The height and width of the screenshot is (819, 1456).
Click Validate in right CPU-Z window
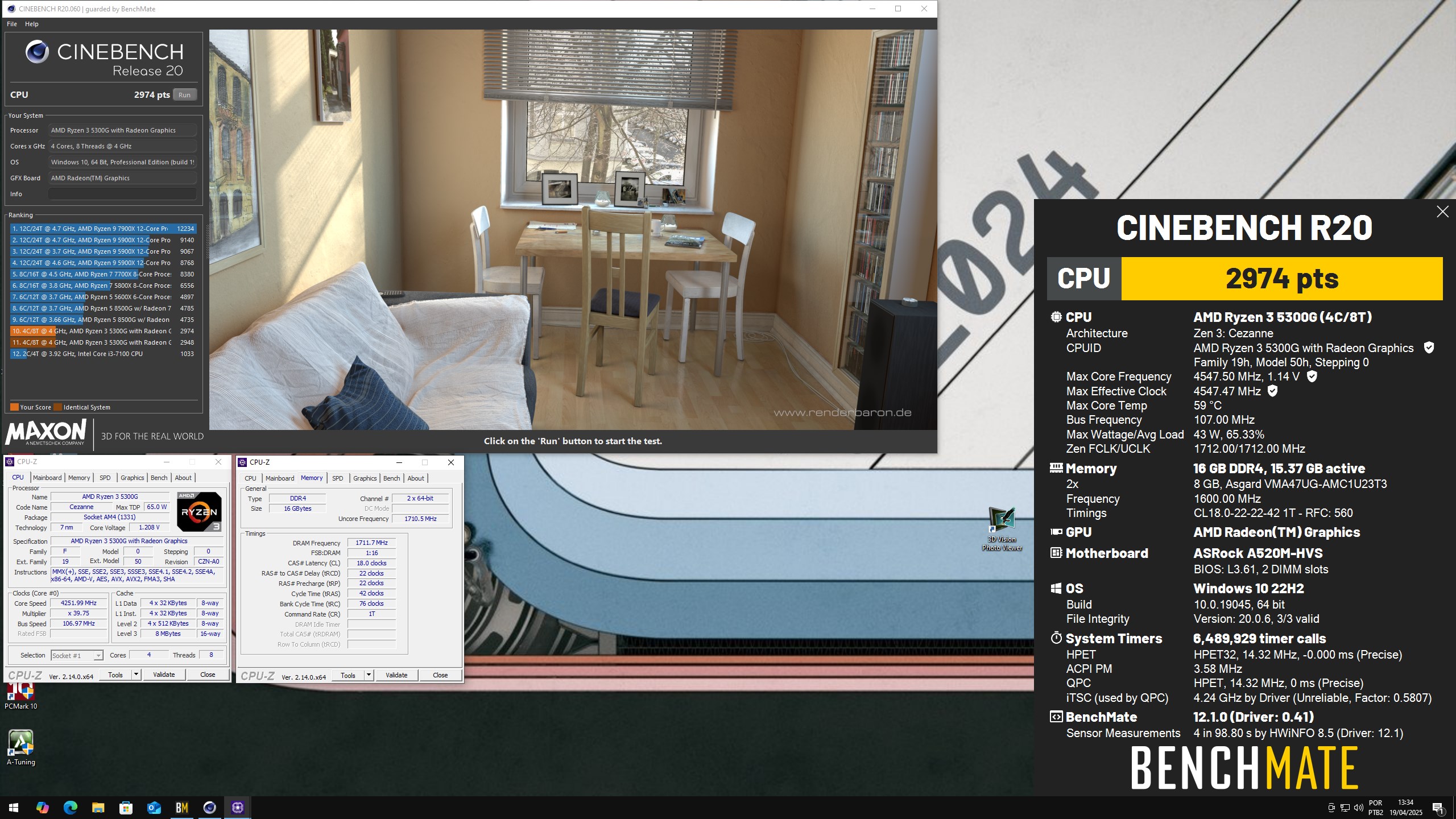396,675
